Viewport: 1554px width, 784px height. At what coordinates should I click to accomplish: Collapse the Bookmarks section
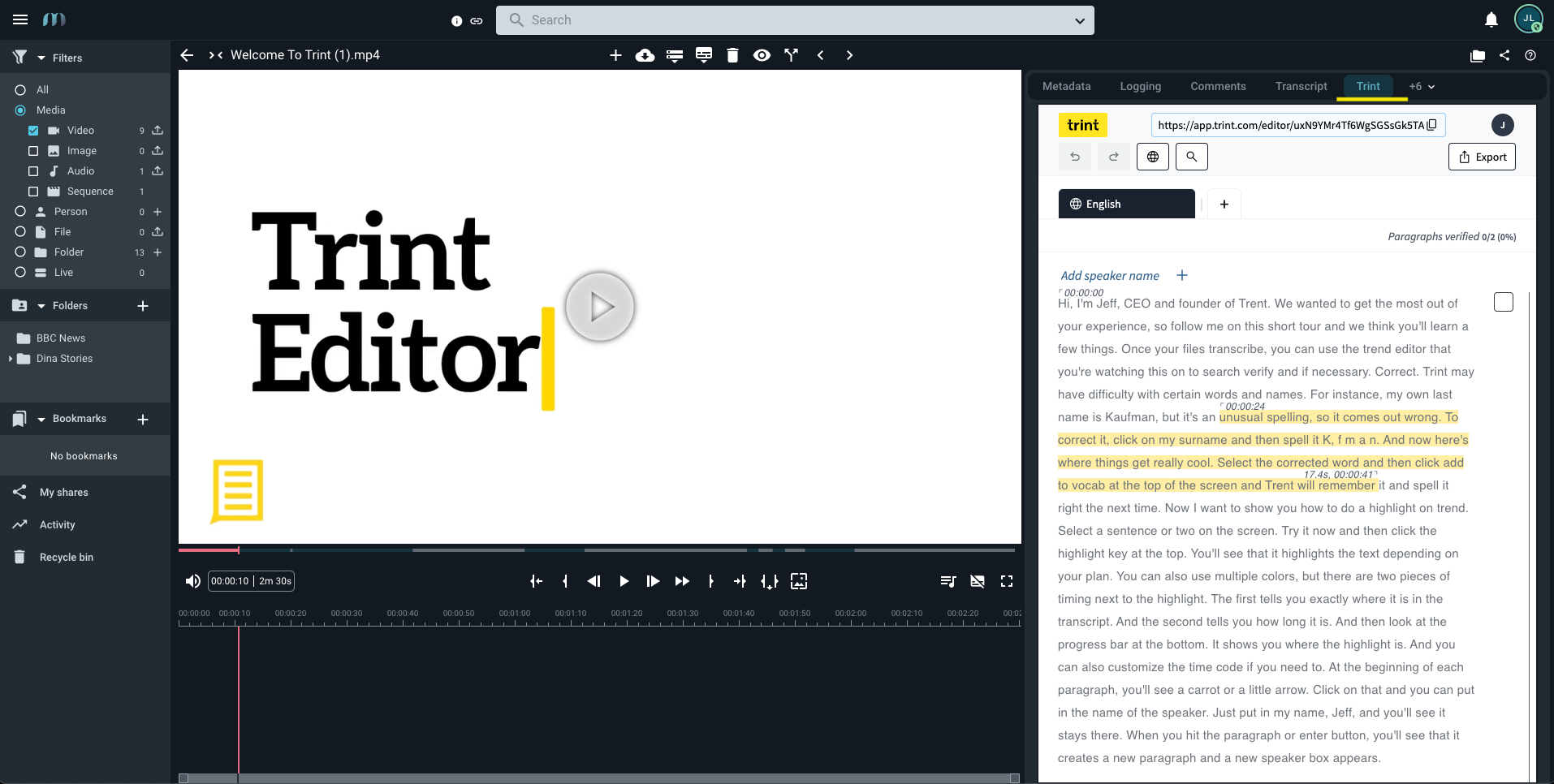point(41,420)
